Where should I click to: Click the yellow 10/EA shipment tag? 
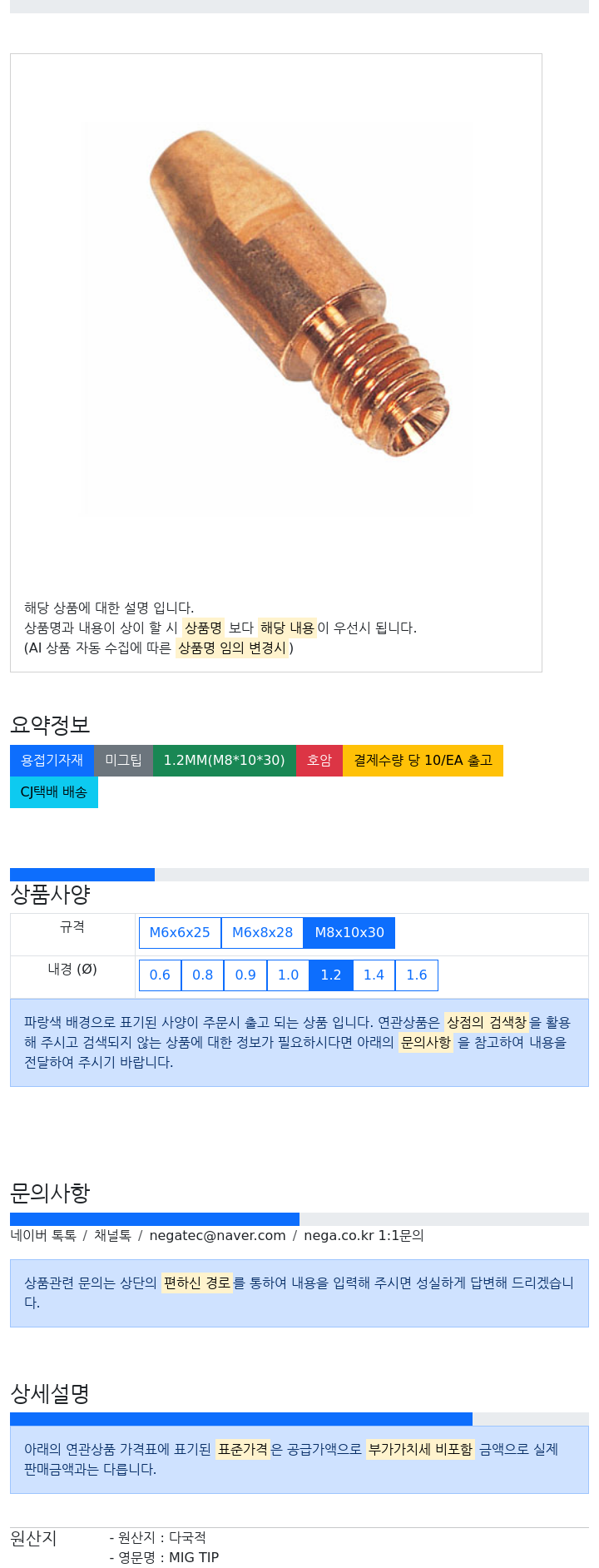(x=423, y=761)
